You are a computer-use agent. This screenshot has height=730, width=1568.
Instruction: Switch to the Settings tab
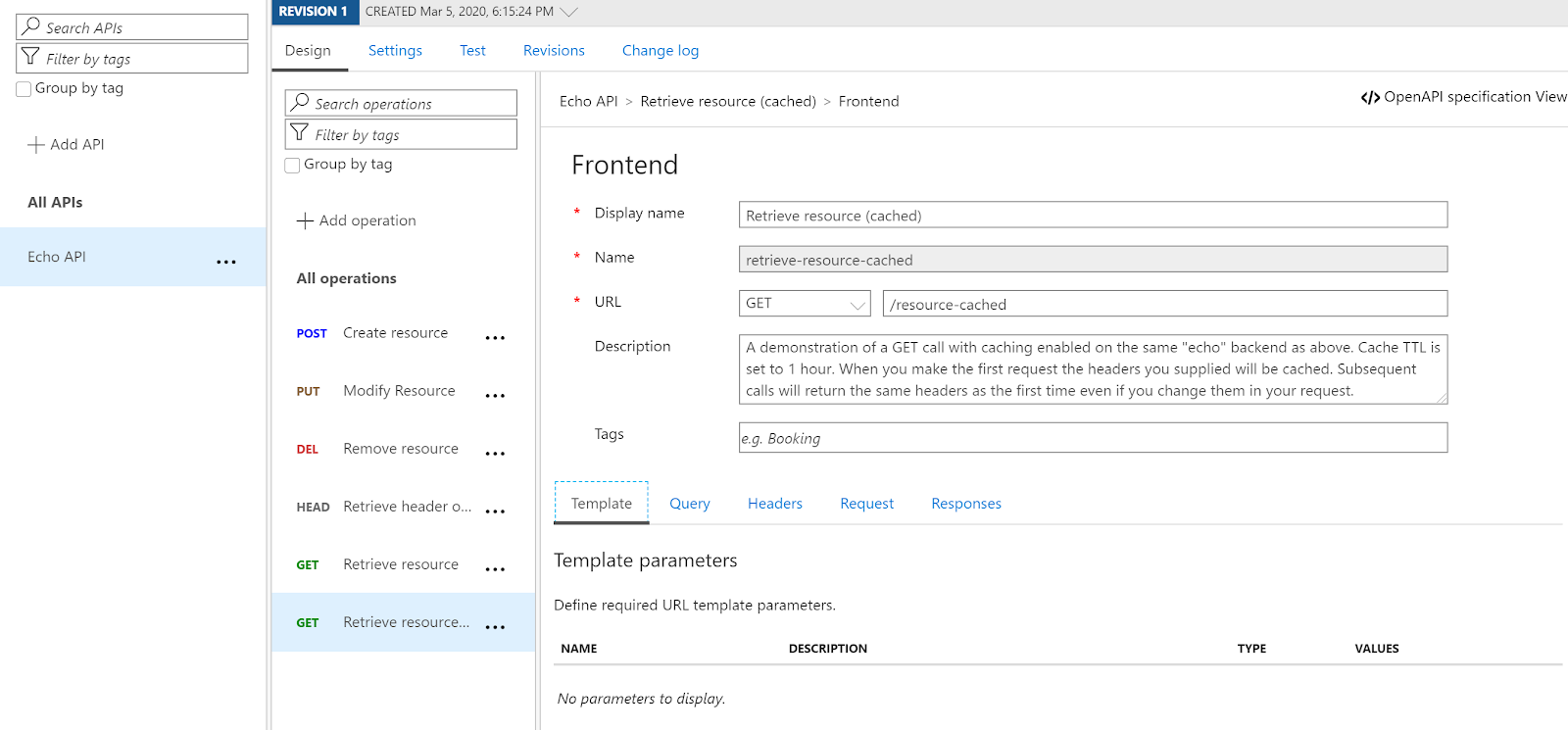pyautogui.click(x=395, y=51)
